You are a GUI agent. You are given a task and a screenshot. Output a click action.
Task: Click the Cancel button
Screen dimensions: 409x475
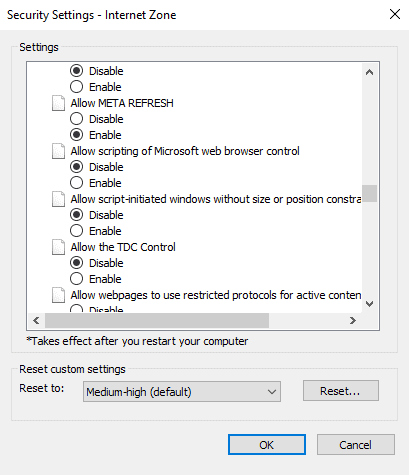click(356, 445)
